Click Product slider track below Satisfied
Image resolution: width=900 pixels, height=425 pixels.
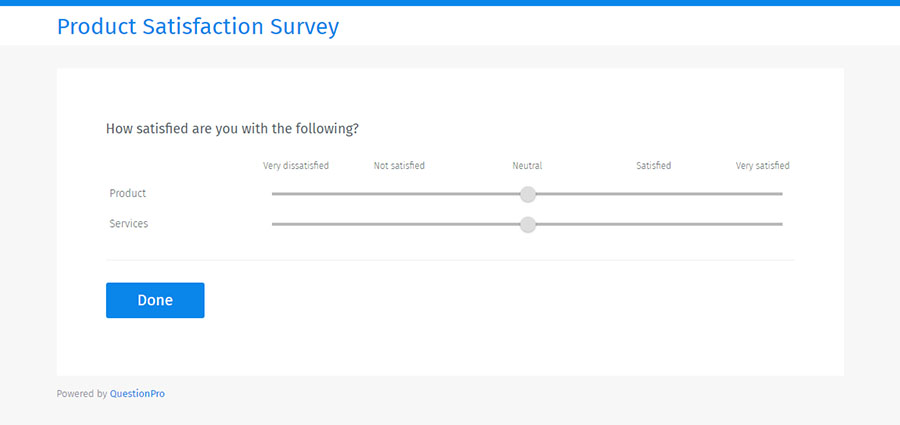pyautogui.click(x=654, y=194)
